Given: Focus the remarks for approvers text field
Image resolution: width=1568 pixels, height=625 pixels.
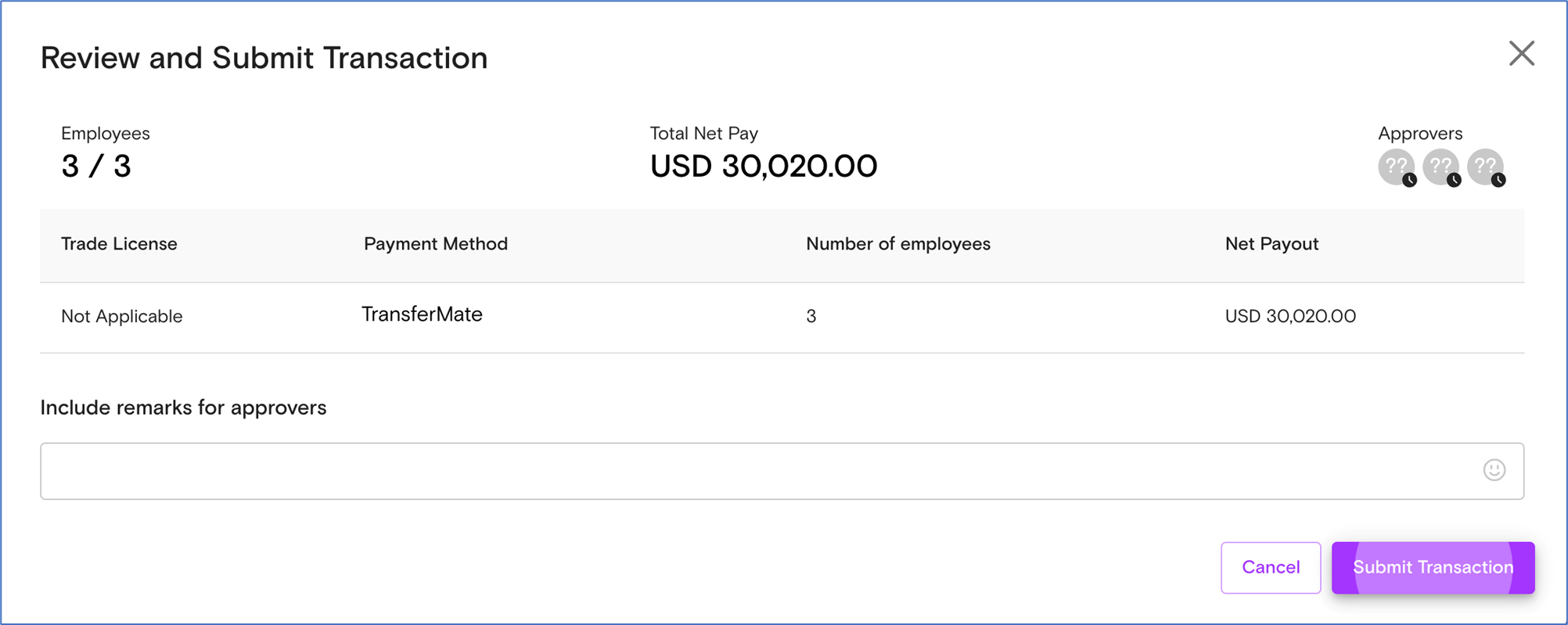Looking at the screenshot, I should [751, 471].
